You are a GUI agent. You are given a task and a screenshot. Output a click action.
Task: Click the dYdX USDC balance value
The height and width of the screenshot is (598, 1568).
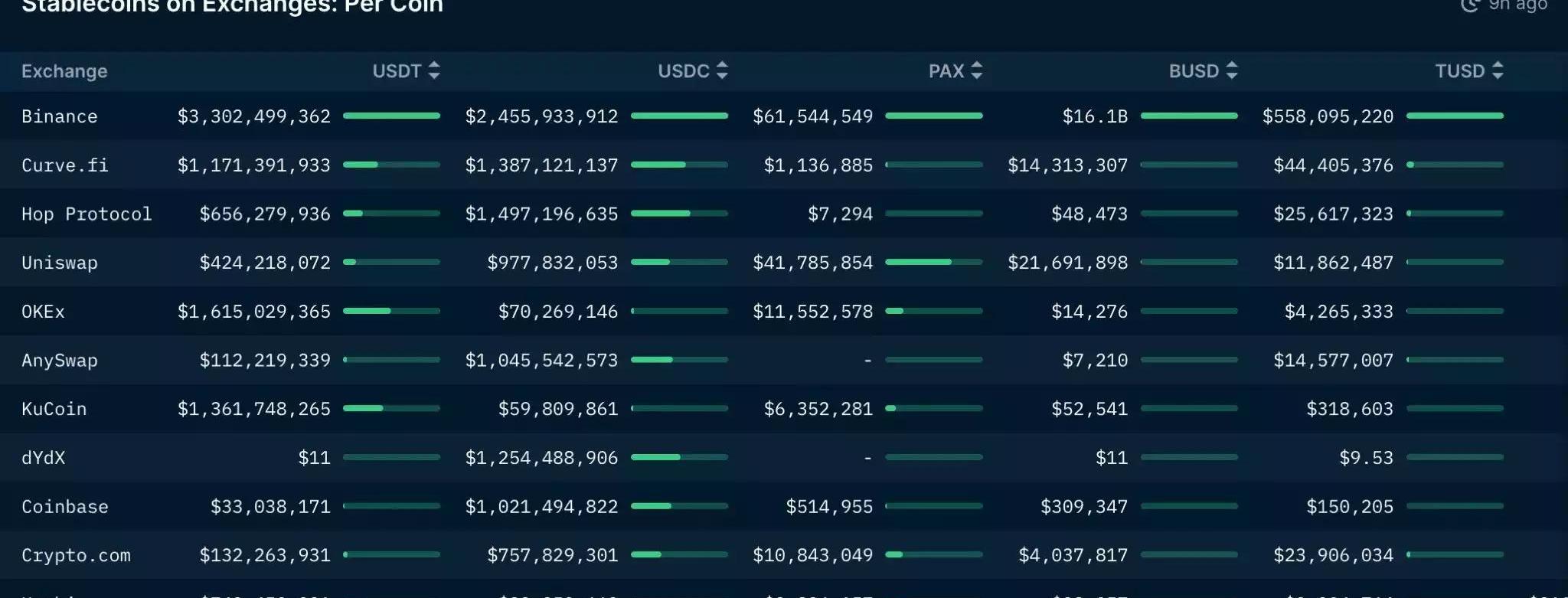(x=541, y=458)
